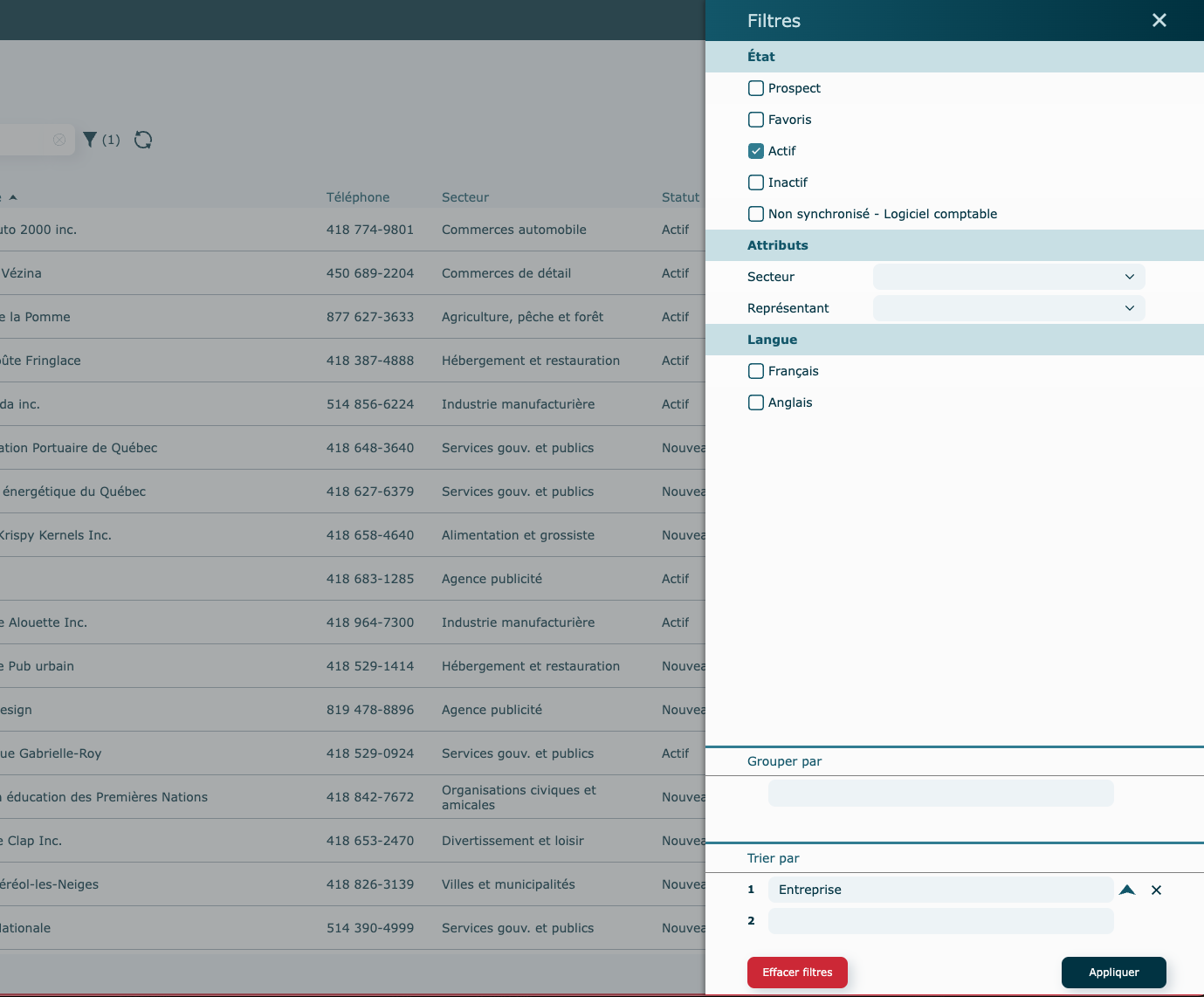
Task: Close the Filtres panel with the X
Action: point(1159,20)
